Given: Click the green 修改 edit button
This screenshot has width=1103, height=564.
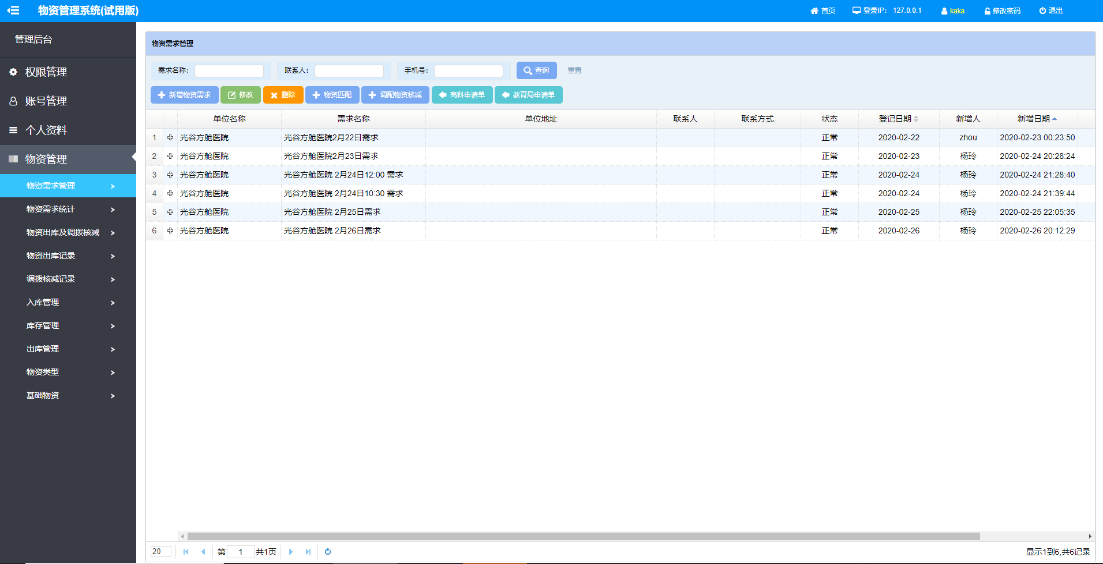Looking at the screenshot, I should [240, 95].
